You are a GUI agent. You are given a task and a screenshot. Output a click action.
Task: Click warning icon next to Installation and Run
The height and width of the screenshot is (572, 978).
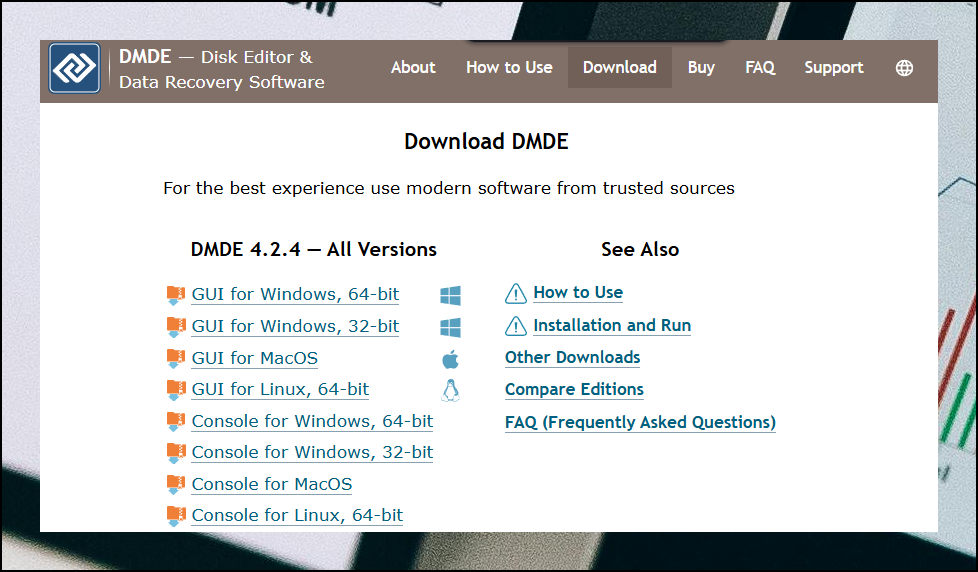pos(516,326)
